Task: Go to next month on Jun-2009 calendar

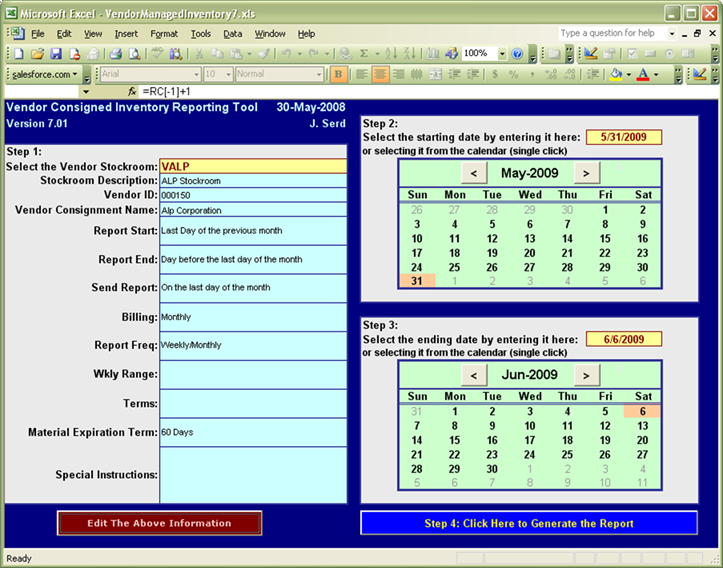Action: (586, 375)
